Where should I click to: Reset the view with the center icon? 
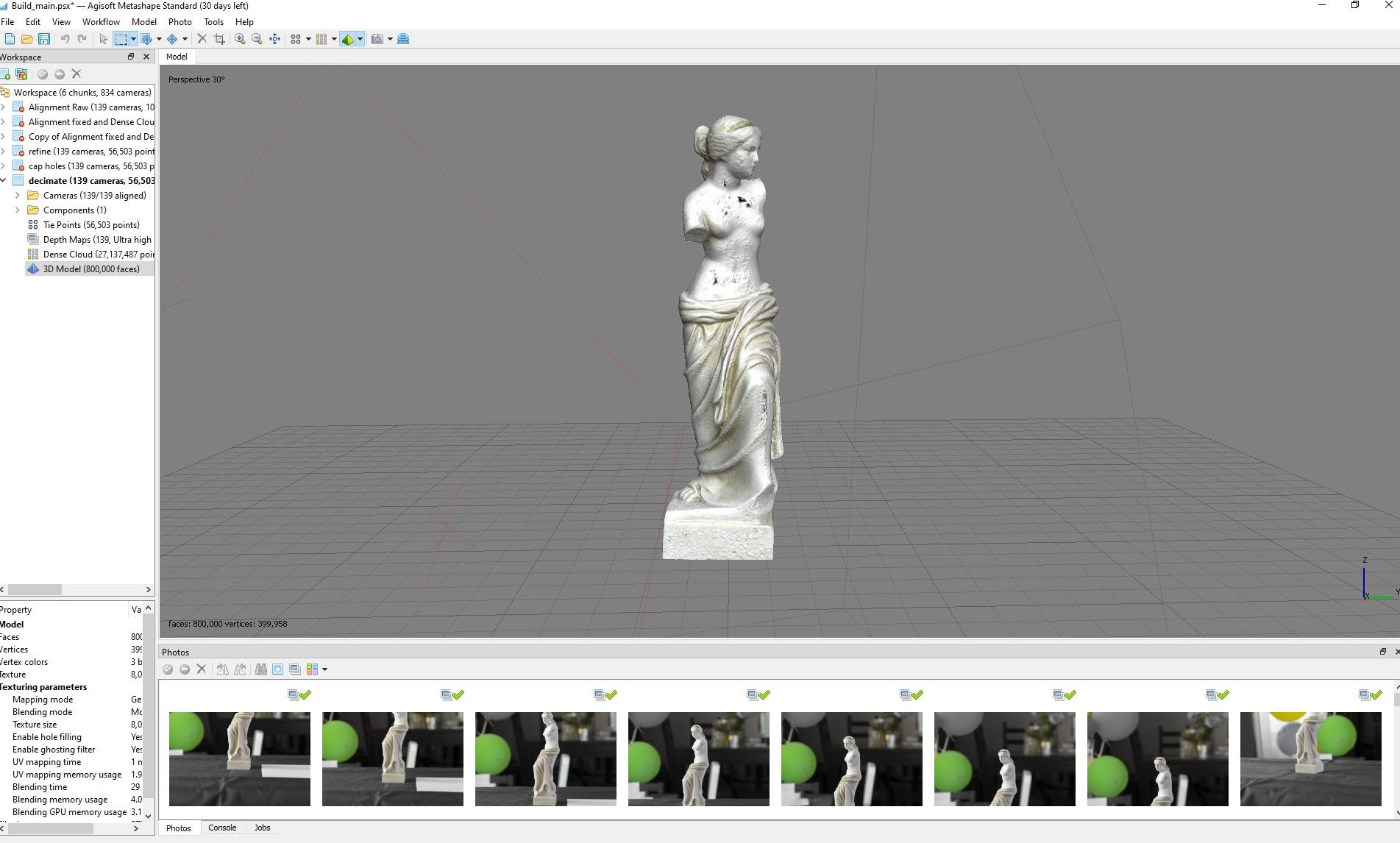coord(274,39)
